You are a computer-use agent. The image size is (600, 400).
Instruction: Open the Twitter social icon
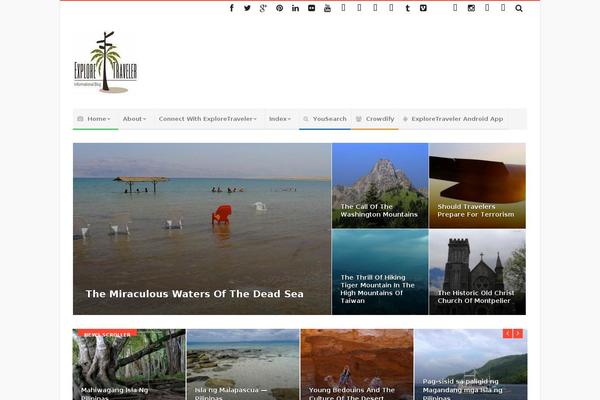click(x=248, y=8)
